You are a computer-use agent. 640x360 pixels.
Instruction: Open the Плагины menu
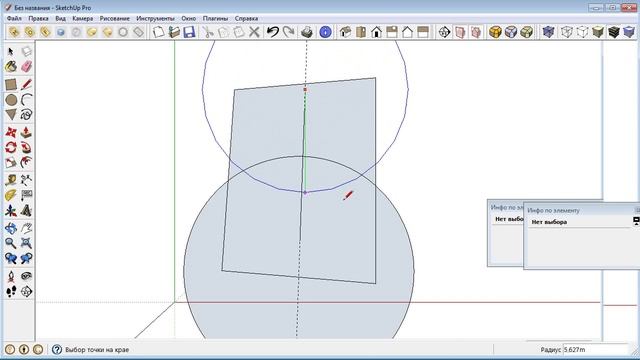click(x=215, y=18)
